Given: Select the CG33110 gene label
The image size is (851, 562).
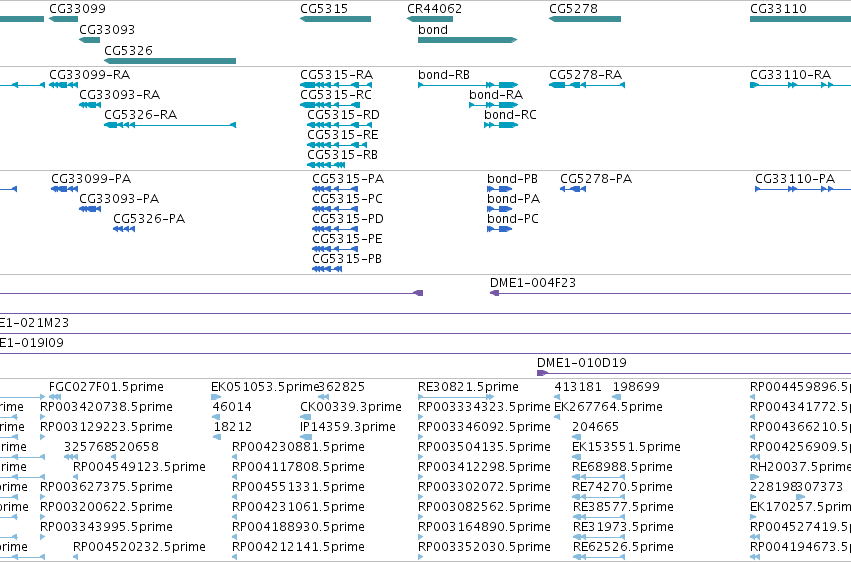Looking at the screenshot, I should (778, 9).
